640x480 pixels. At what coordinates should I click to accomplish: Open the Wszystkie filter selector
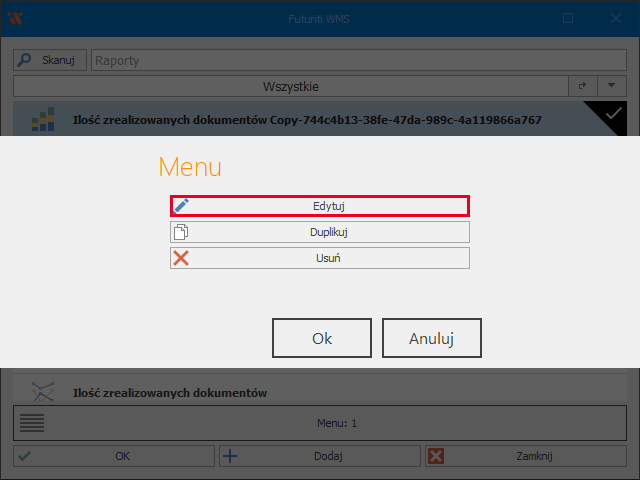290,86
